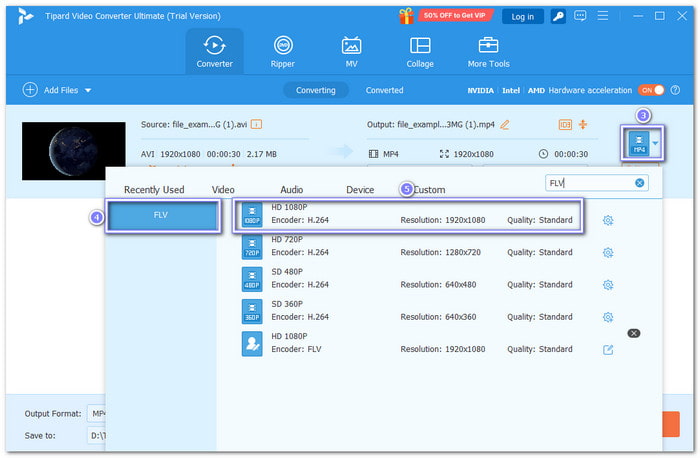Click the custom user profile icon
The image size is (700, 458).
(252, 344)
